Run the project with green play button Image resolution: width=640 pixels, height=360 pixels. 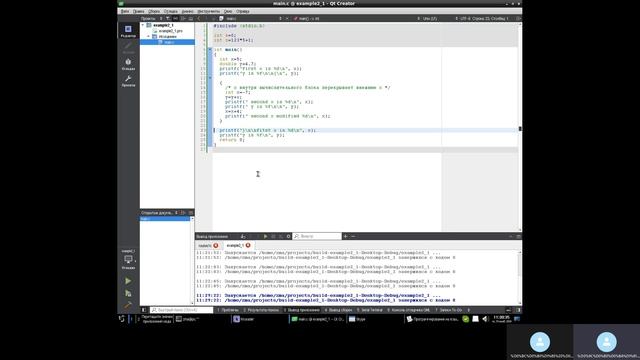pos(128,281)
